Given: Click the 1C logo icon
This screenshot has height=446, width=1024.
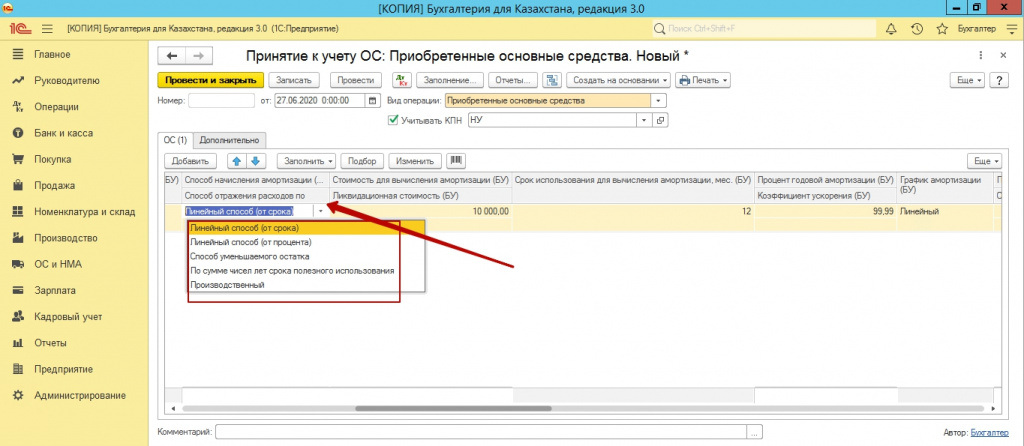Looking at the screenshot, I should pyautogui.click(x=18, y=29).
